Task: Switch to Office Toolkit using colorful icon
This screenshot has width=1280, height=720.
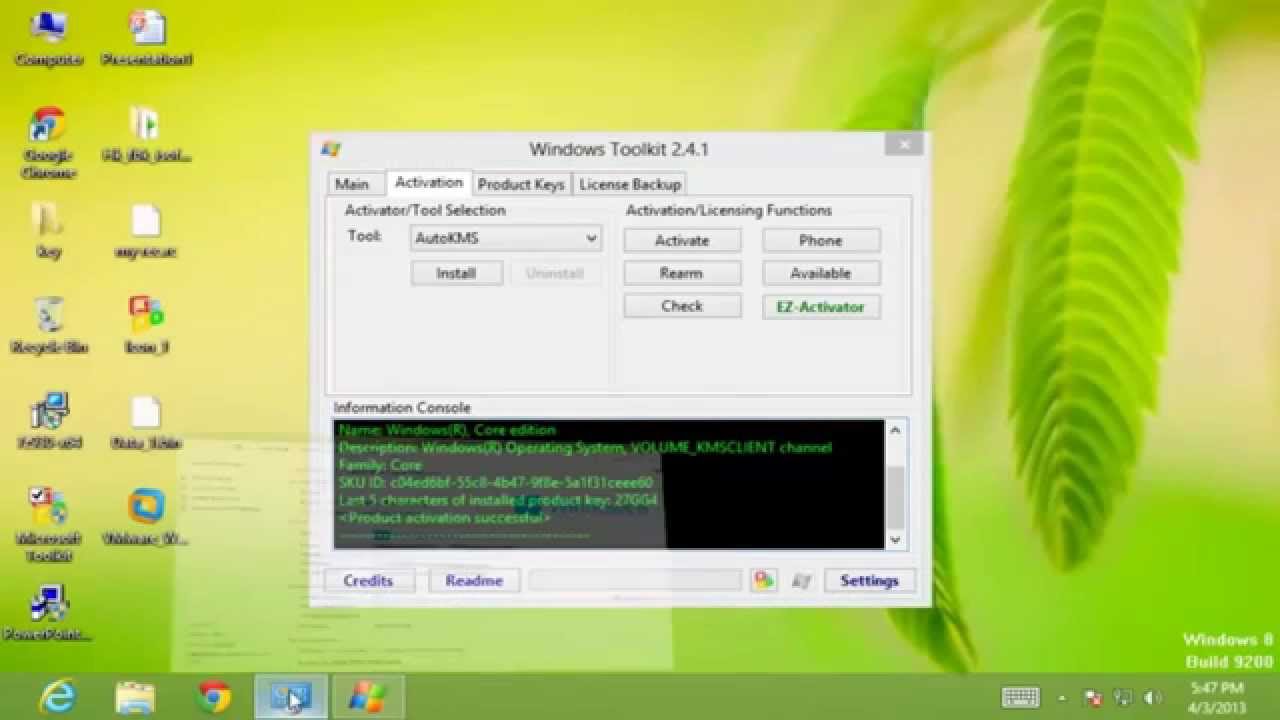Action: point(764,580)
